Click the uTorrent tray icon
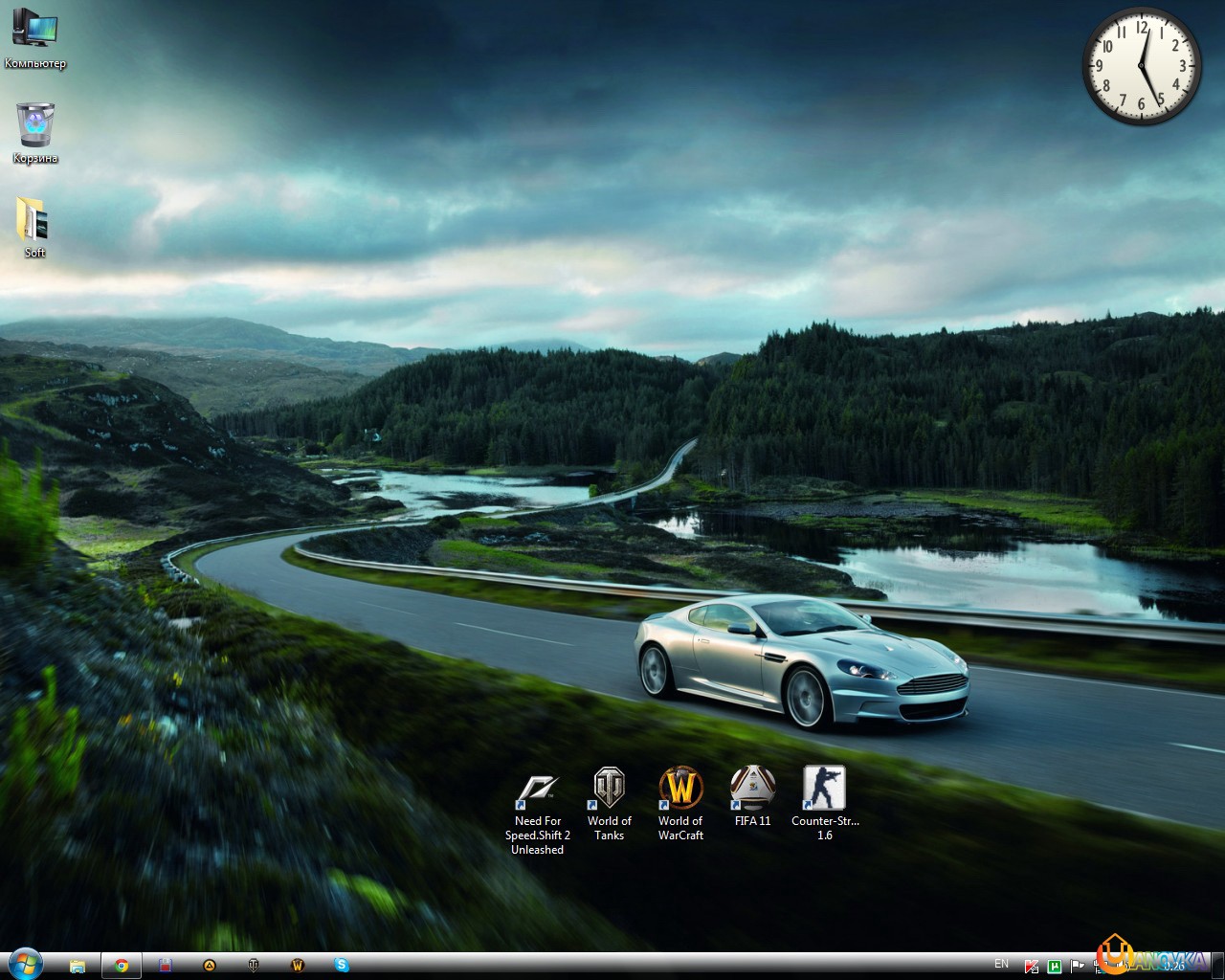 [x=1055, y=966]
